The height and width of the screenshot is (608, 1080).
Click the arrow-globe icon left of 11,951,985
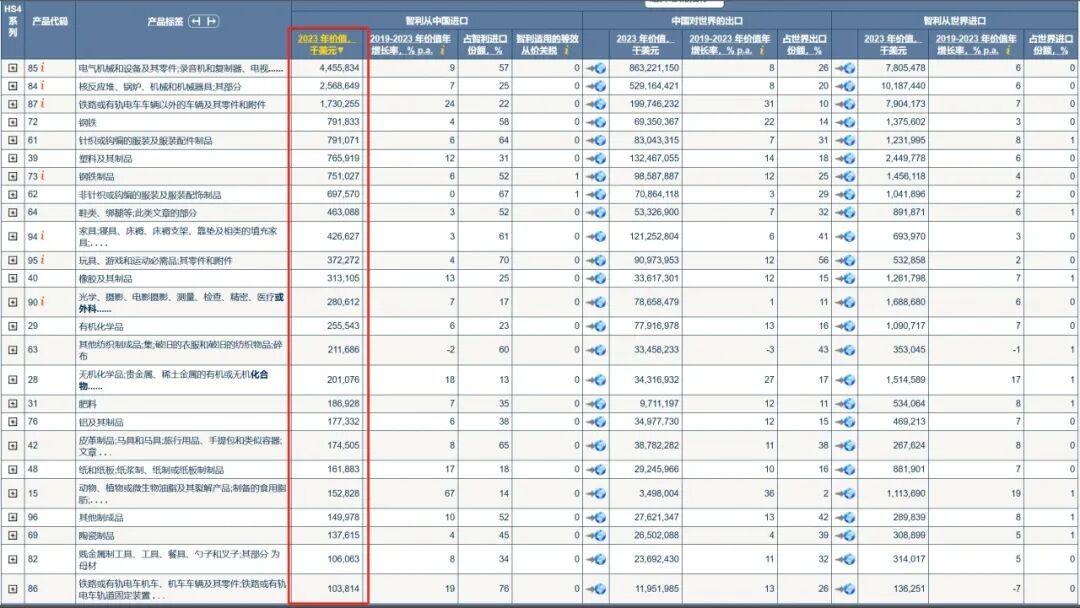point(596,589)
